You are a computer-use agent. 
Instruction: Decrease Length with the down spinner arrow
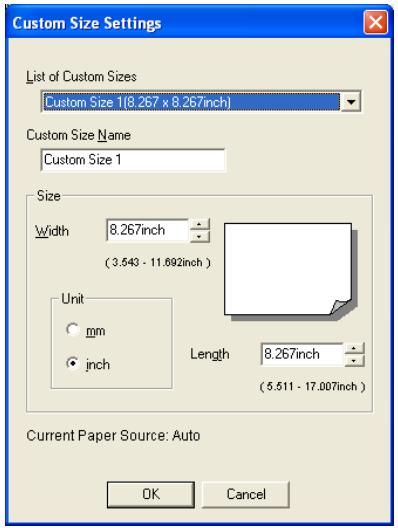pyautogui.click(x=354, y=361)
